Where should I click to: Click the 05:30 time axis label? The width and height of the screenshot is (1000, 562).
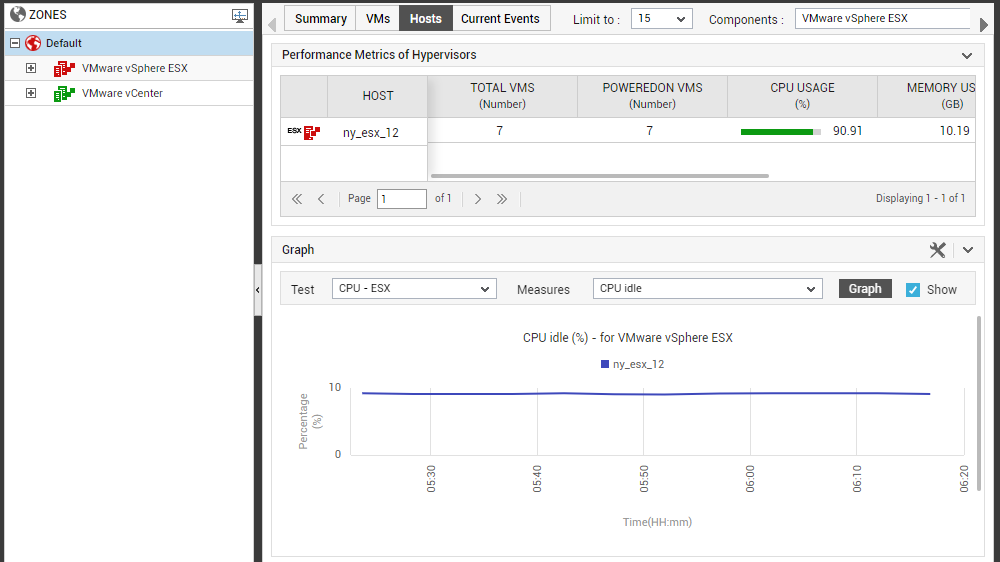(430, 478)
